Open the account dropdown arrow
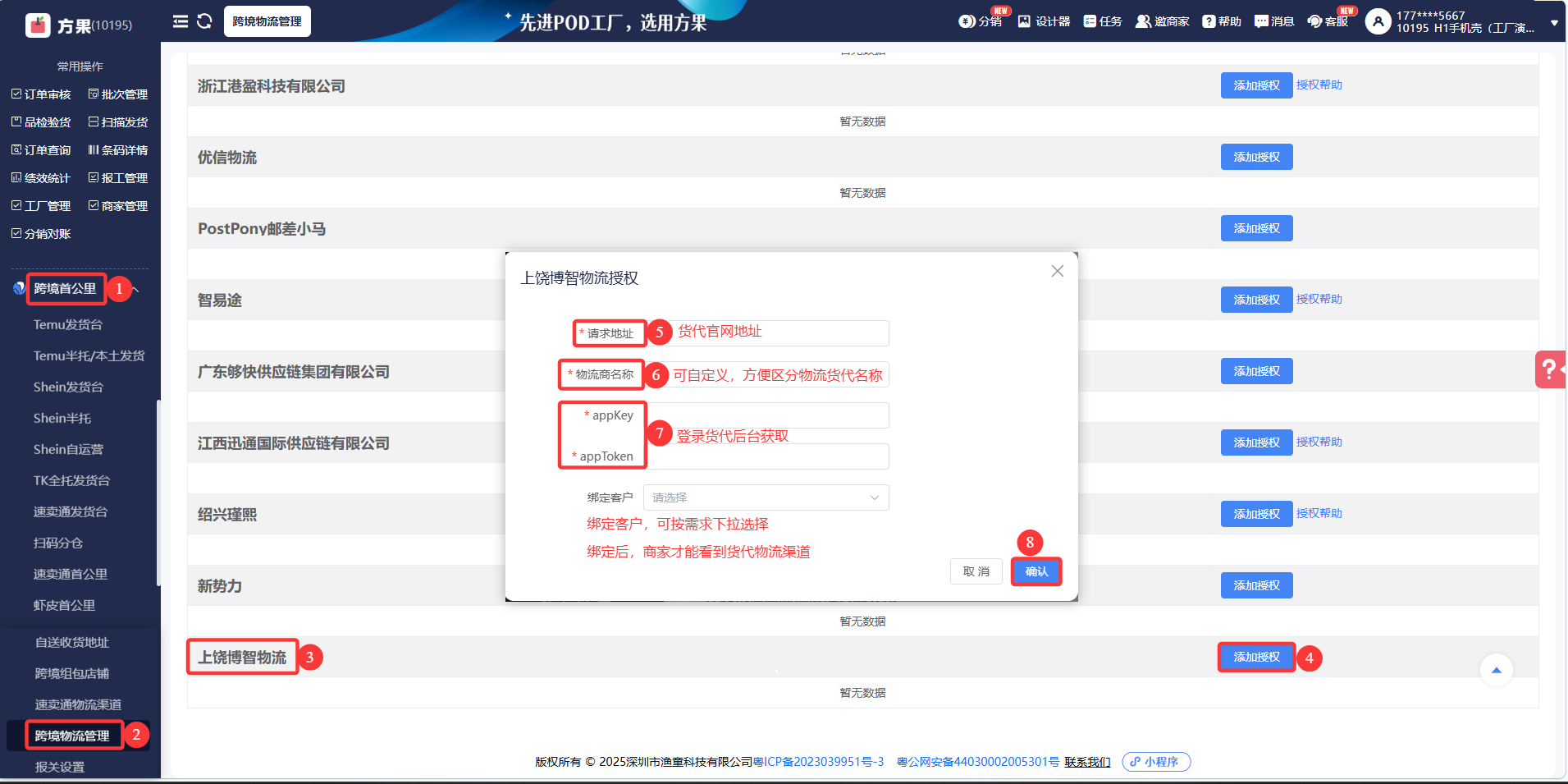The image size is (1568, 784). click(x=1554, y=23)
